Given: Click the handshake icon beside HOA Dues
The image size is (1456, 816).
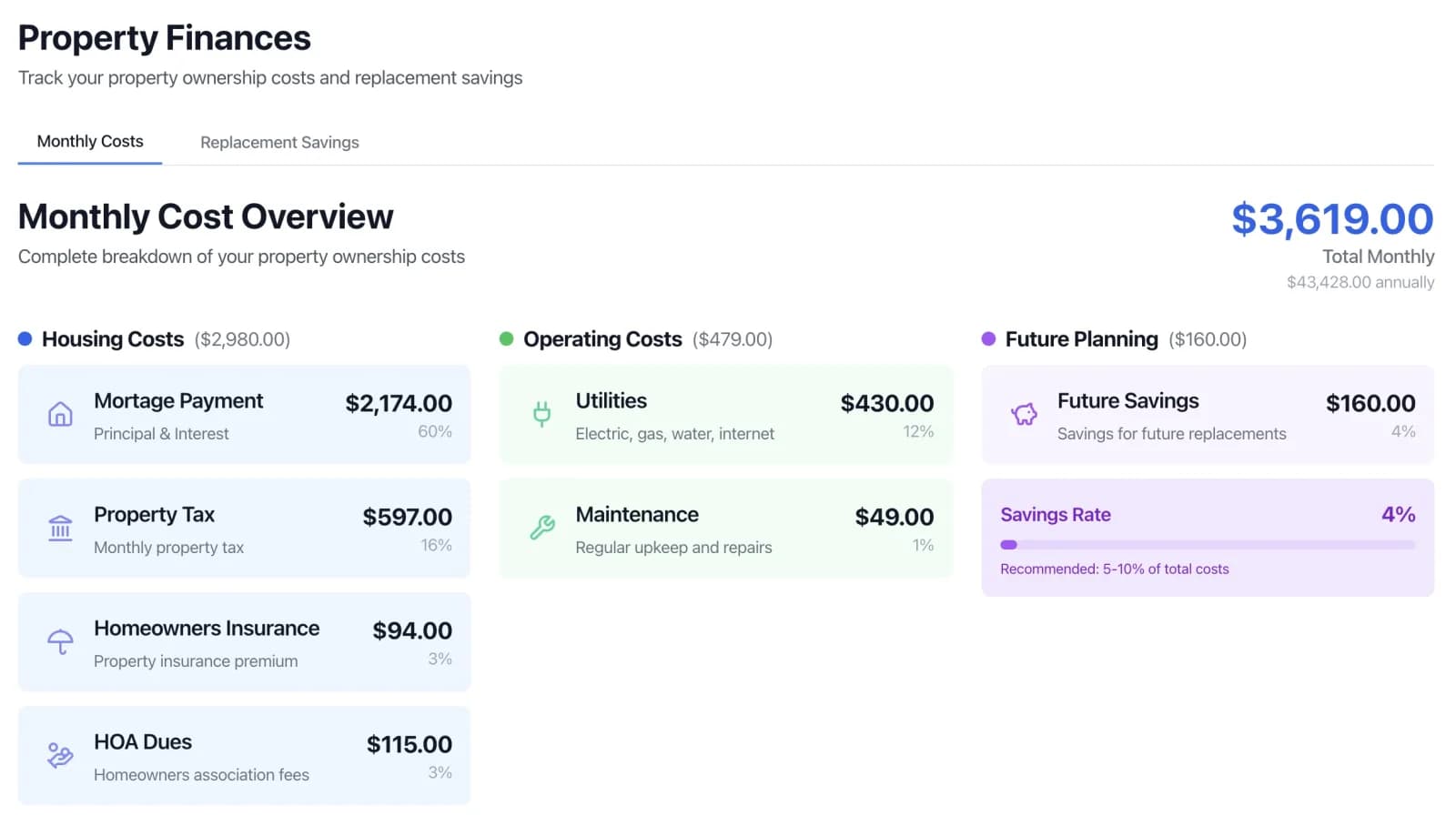Looking at the screenshot, I should [x=60, y=756].
